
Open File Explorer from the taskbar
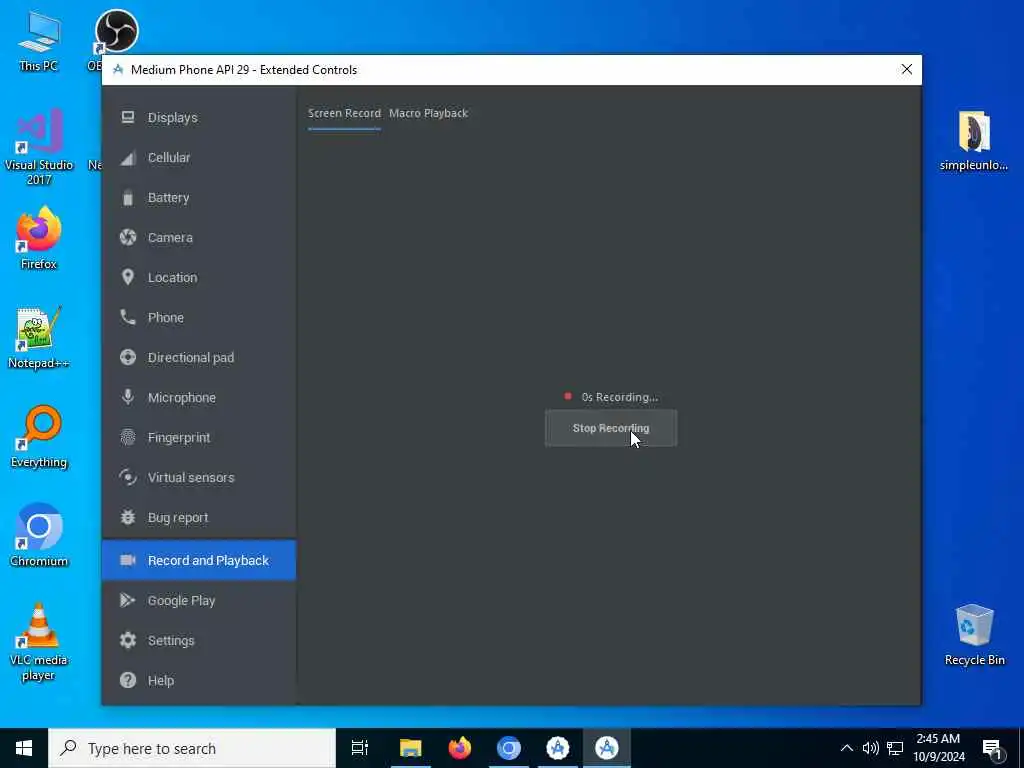coord(411,748)
